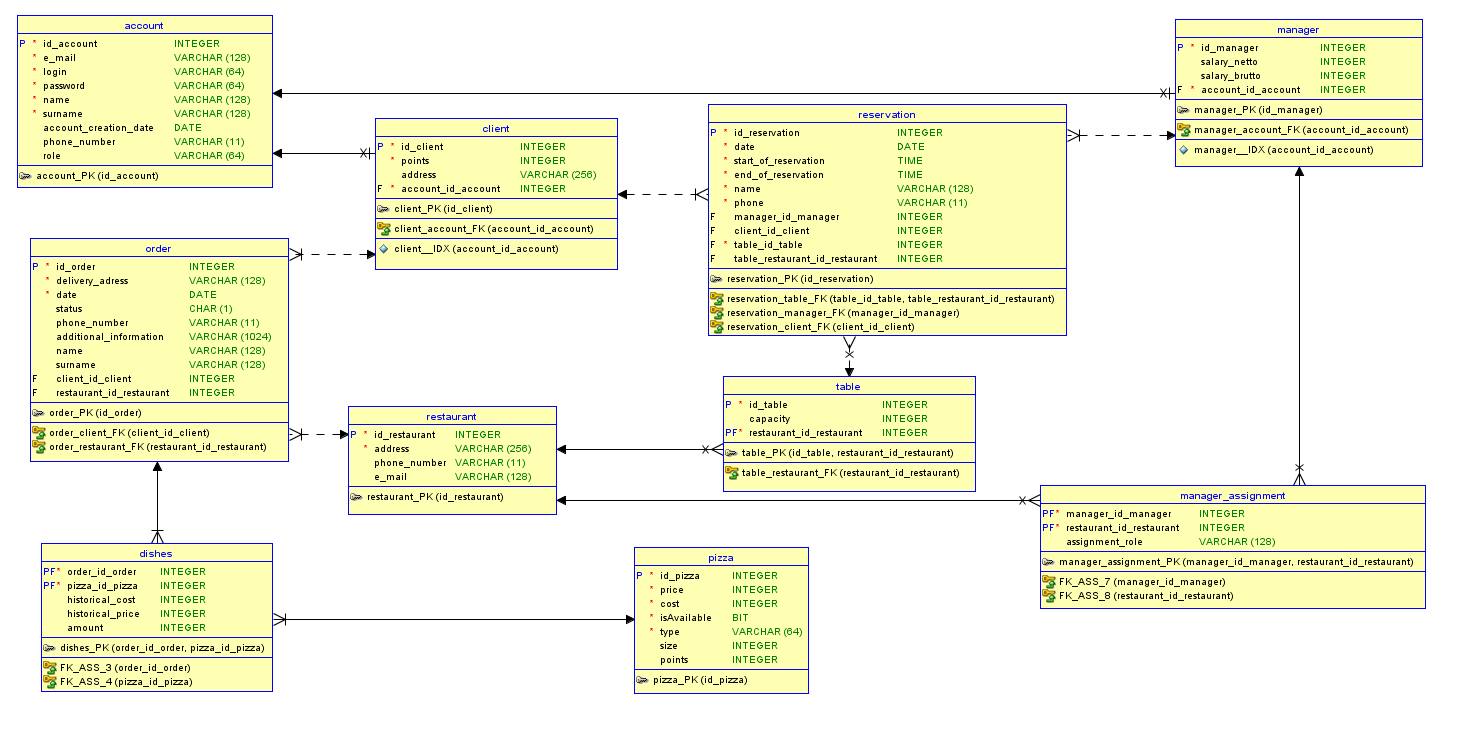The image size is (1467, 739).
Task: Click the reservation_table_FK key icon
Action: point(717,299)
